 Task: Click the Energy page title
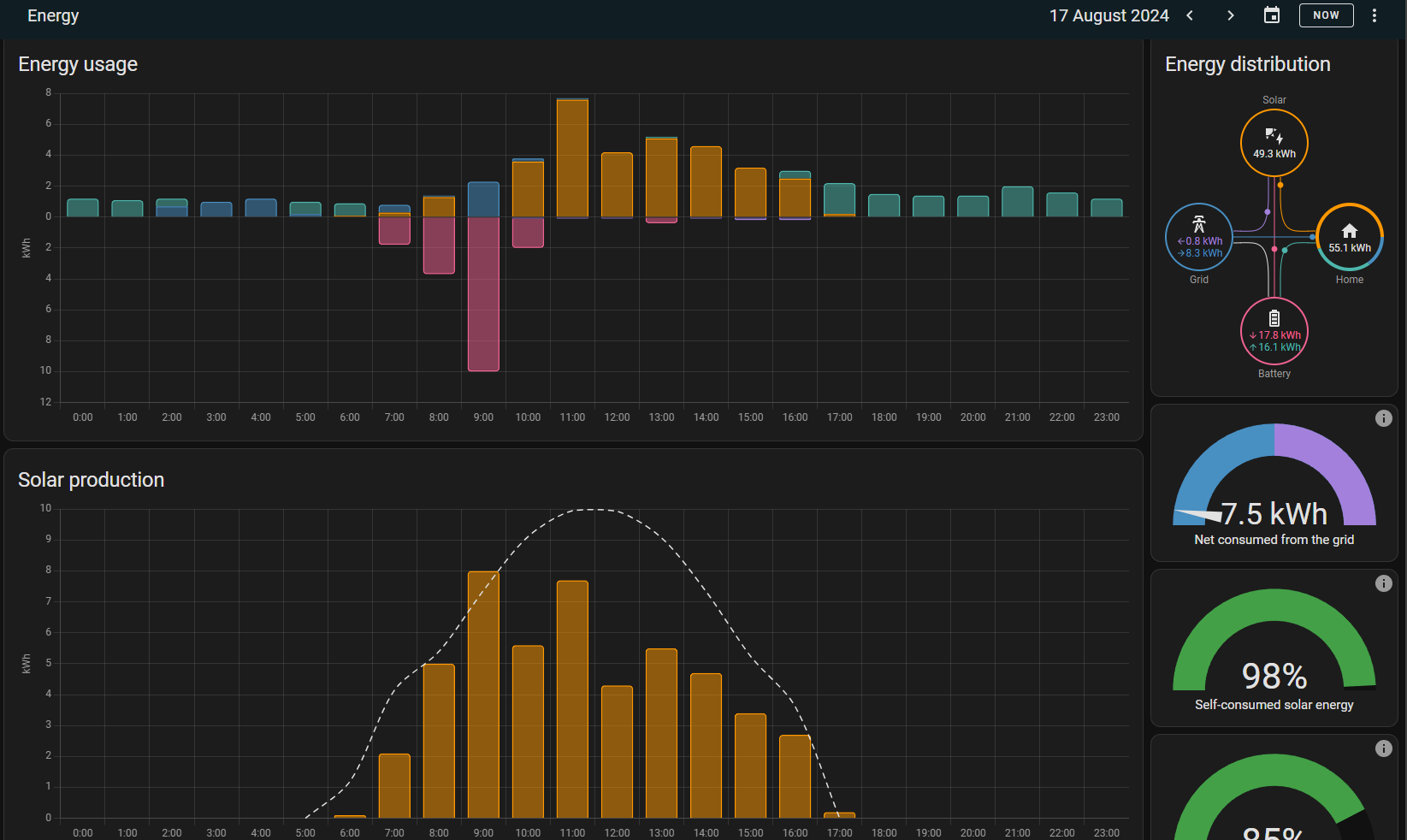coord(53,15)
